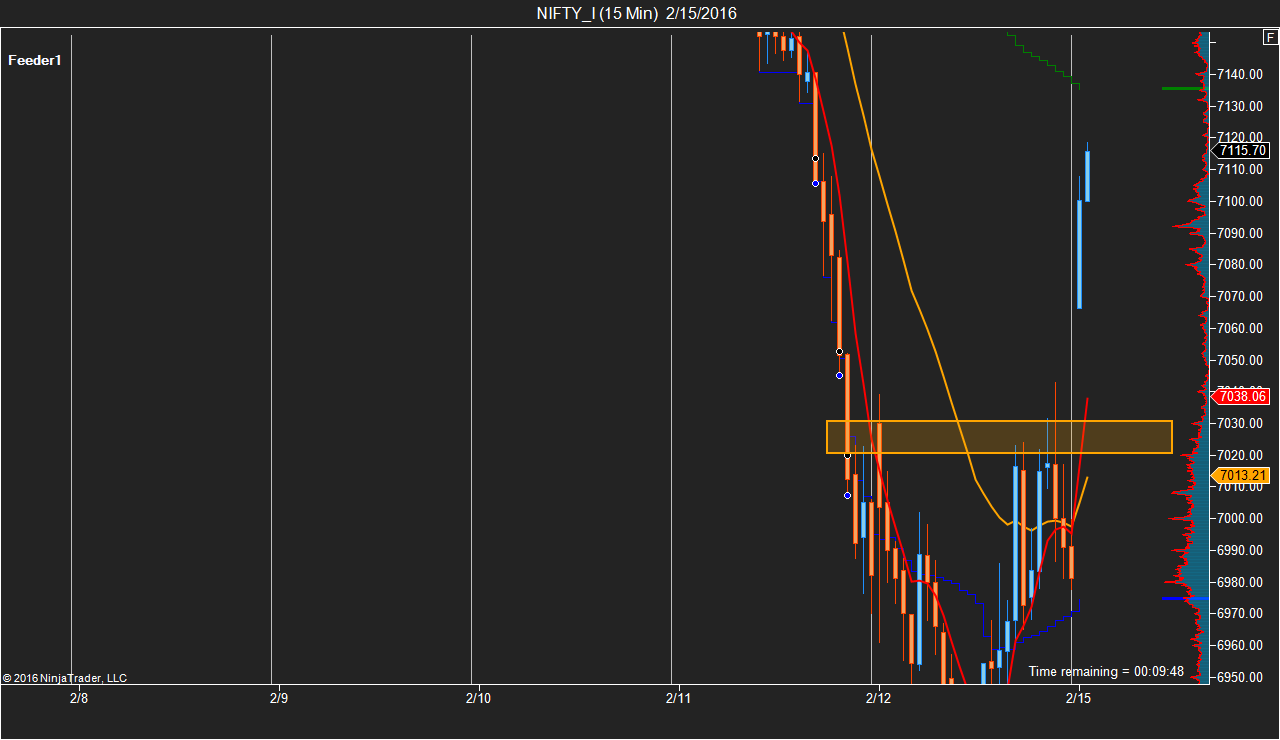
Task: Click the 7030.00 price axis label
Action: pyautogui.click(x=1240, y=423)
